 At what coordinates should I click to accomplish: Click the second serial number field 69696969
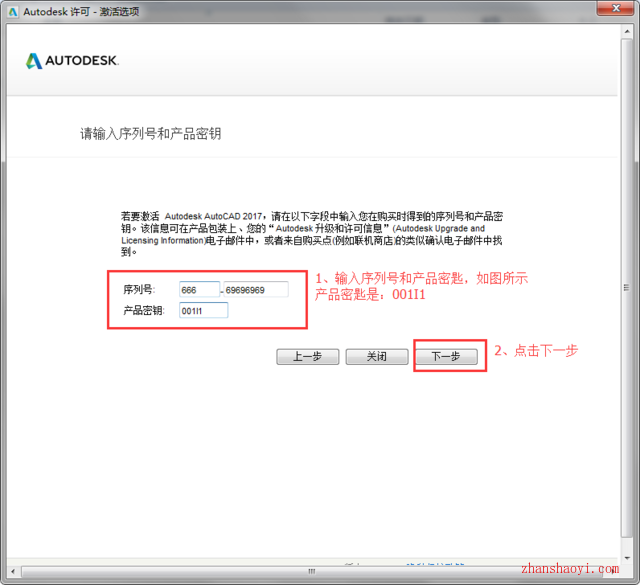click(256, 289)
